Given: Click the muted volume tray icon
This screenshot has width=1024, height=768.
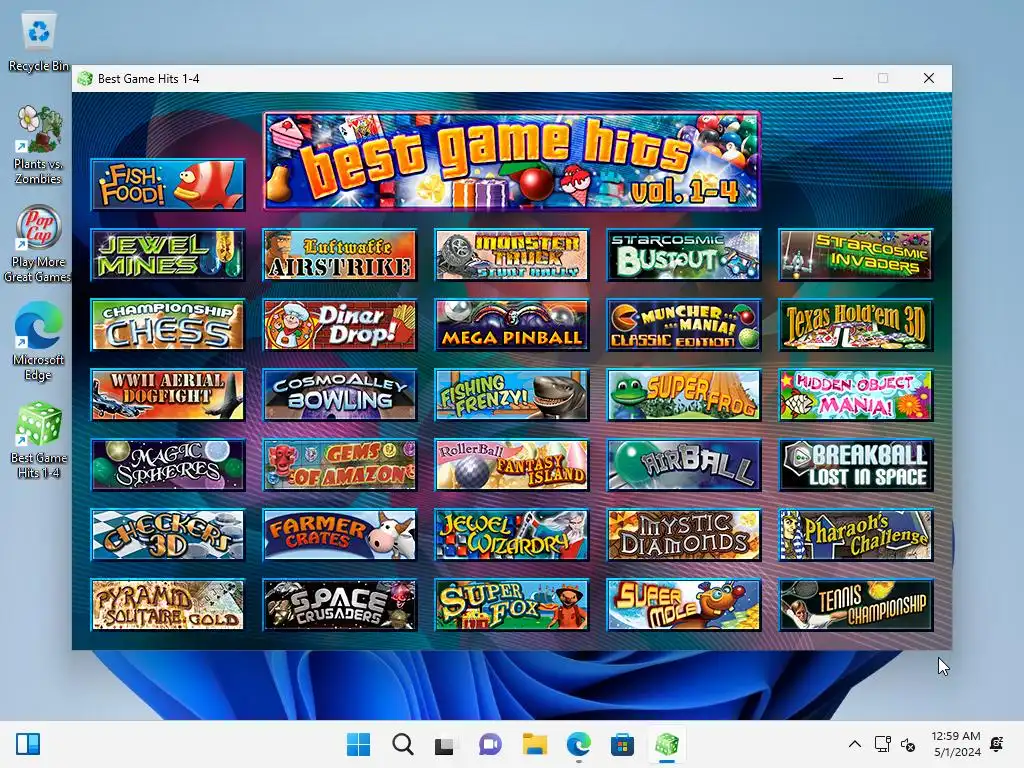Looking at the screenshot, I should point(908,744).
